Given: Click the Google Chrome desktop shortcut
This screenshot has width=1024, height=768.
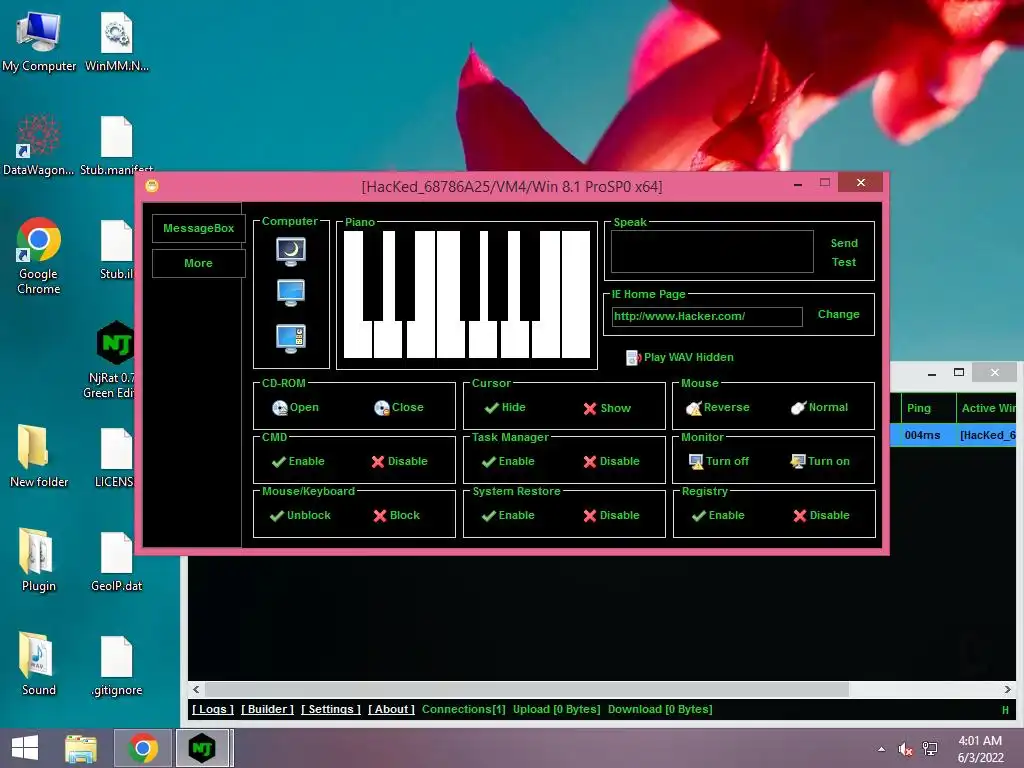Looking at the screenshot, I should 39,257.
